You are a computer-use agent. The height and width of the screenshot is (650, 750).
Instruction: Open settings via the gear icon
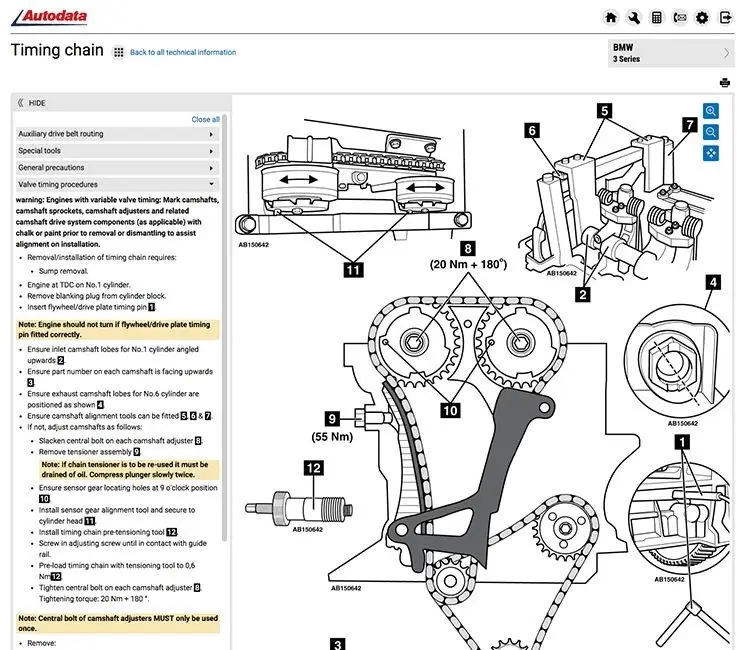pos(703,17)
